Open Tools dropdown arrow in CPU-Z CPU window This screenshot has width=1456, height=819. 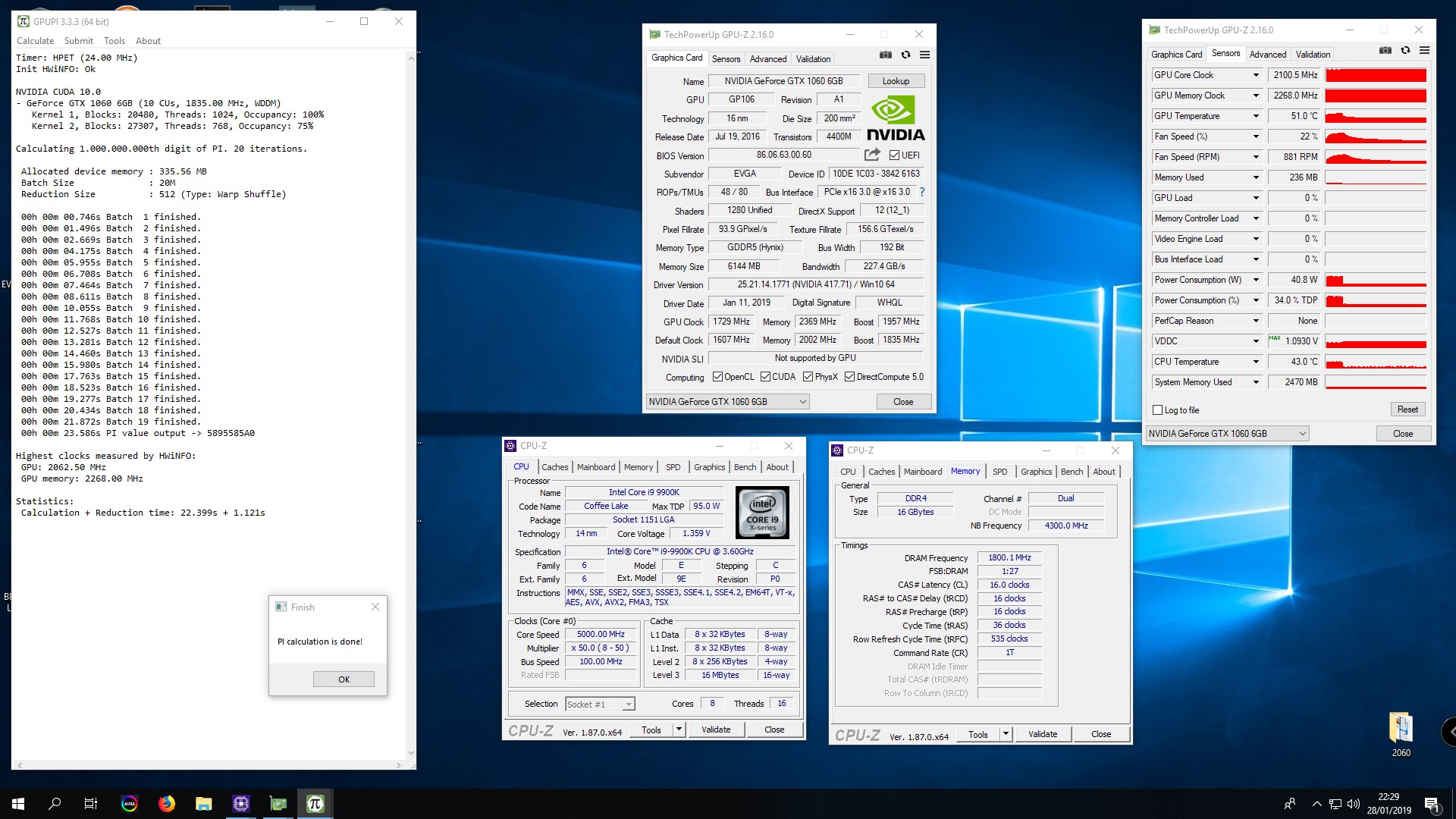coord(679,730)
